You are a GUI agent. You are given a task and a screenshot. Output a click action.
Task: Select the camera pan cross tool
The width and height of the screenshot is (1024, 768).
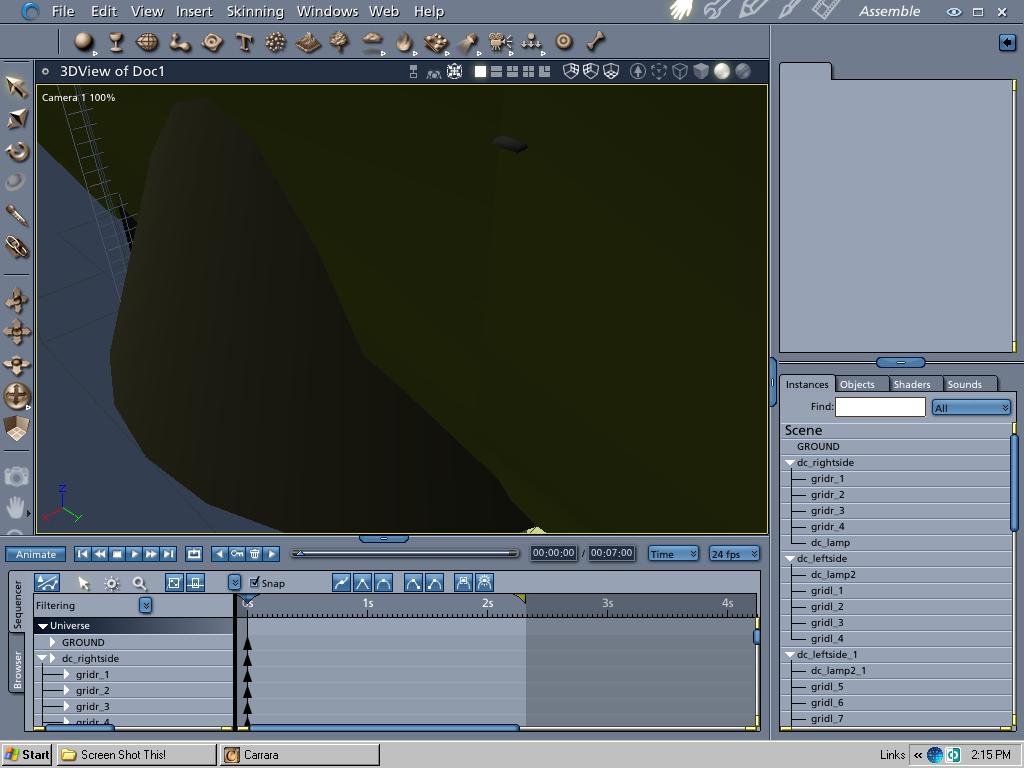16,332
